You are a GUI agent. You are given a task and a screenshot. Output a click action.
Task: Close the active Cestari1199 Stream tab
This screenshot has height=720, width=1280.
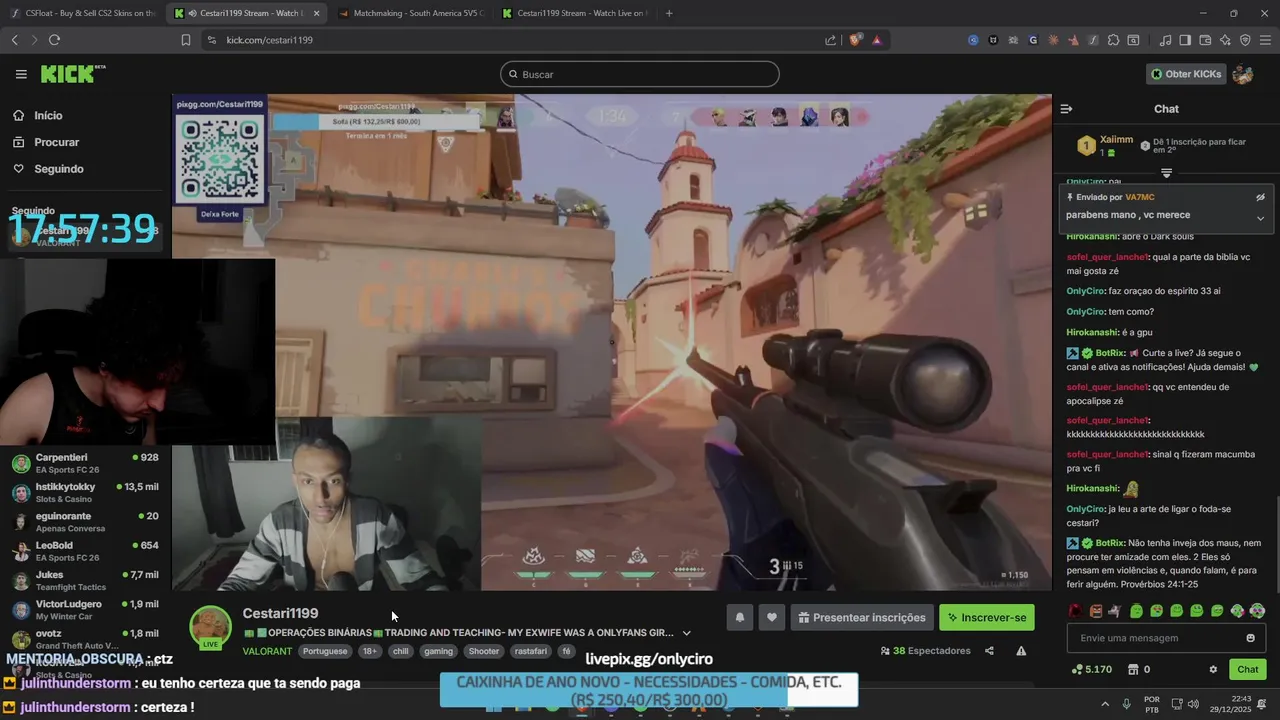pos(317,13)
